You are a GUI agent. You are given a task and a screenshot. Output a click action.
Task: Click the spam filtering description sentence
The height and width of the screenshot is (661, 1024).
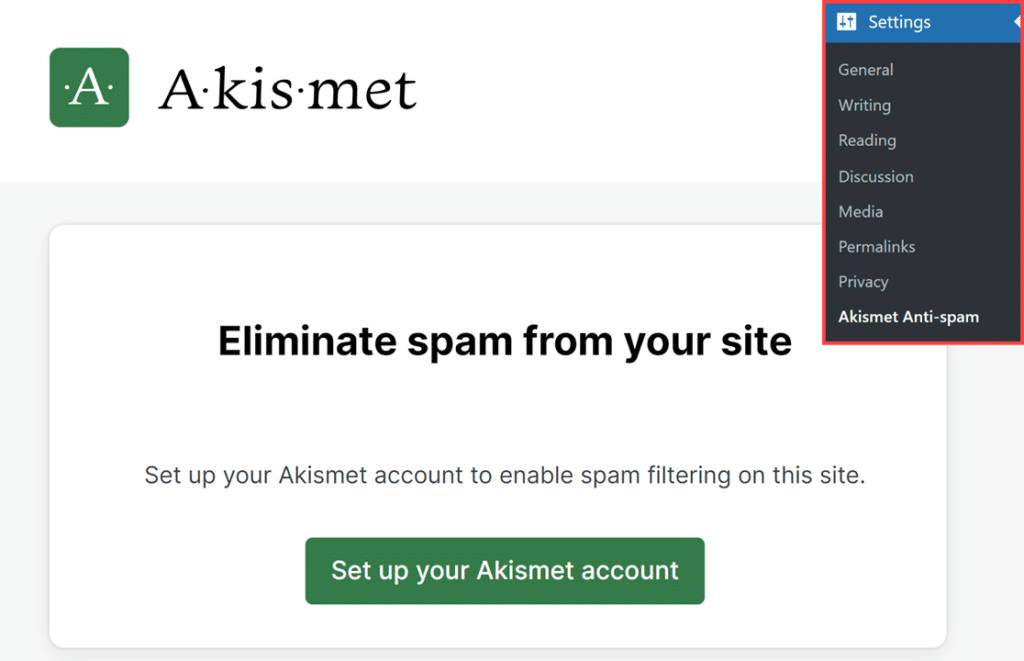503,475
